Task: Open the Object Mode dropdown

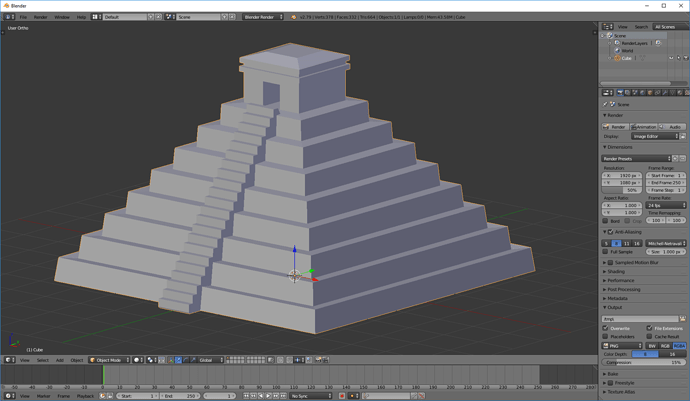Action: pos(109,360)
